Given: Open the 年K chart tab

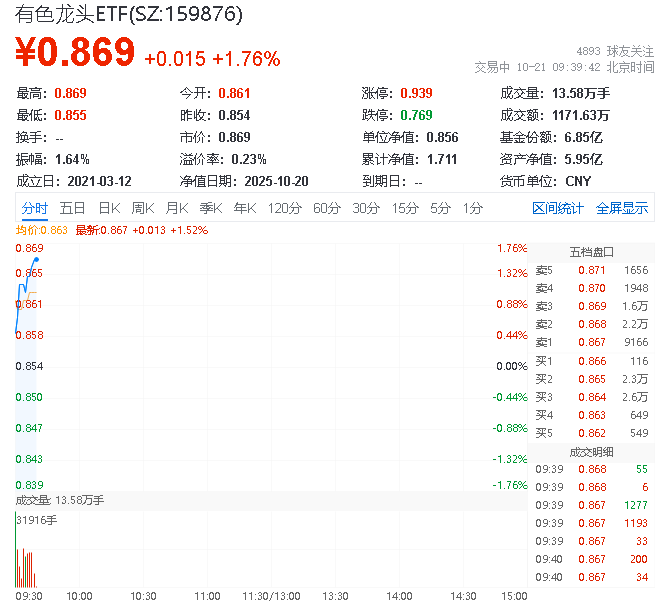Looking at the screenshot, I should (x=244, y=208).
